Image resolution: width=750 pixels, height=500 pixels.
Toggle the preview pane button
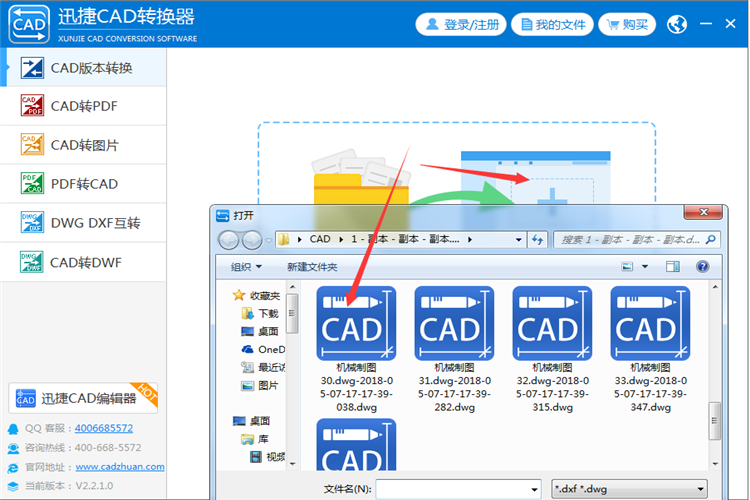pos(673,267)
